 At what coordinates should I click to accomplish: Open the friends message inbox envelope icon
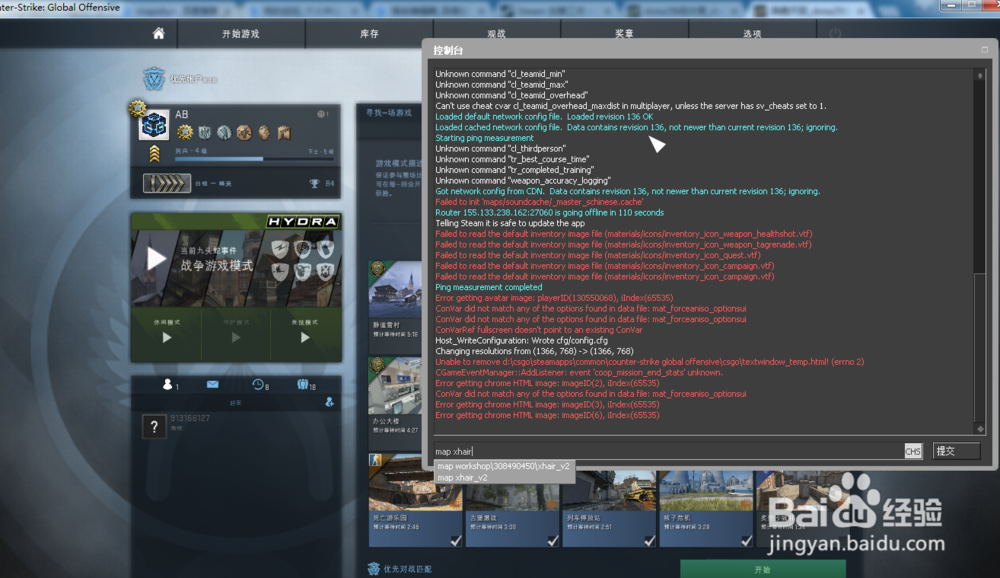pos(212,384)
